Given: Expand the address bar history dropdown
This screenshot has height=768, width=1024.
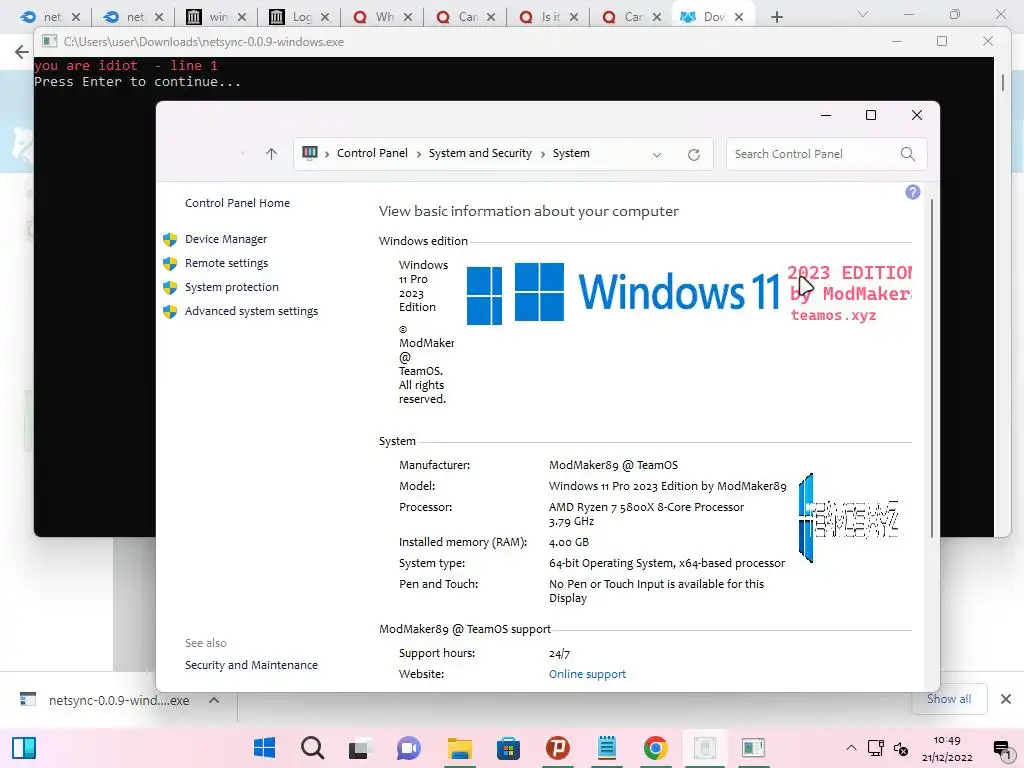Looking at the screenshot, I should pos(656,155).
